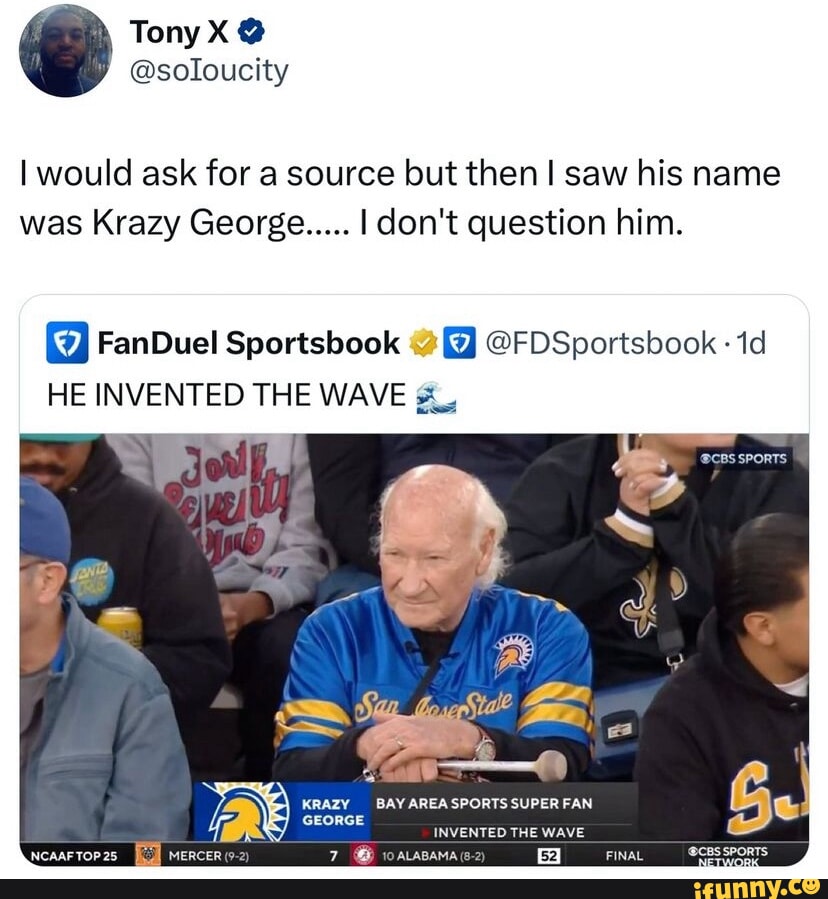Open Tony X's profile avatar
The width and height of the screenshot is (828, 899).
coord(65,50)
